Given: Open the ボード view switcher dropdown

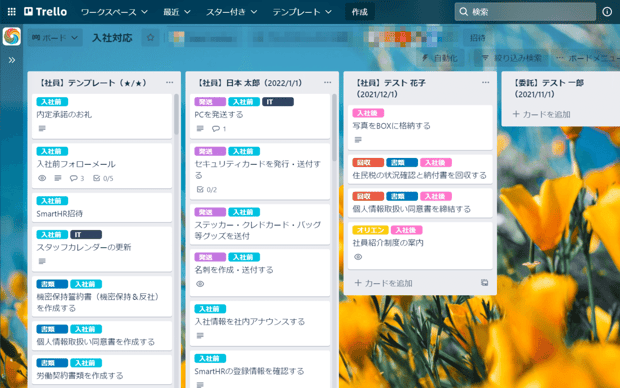Looking at the screenshot, I should (55, 38).
